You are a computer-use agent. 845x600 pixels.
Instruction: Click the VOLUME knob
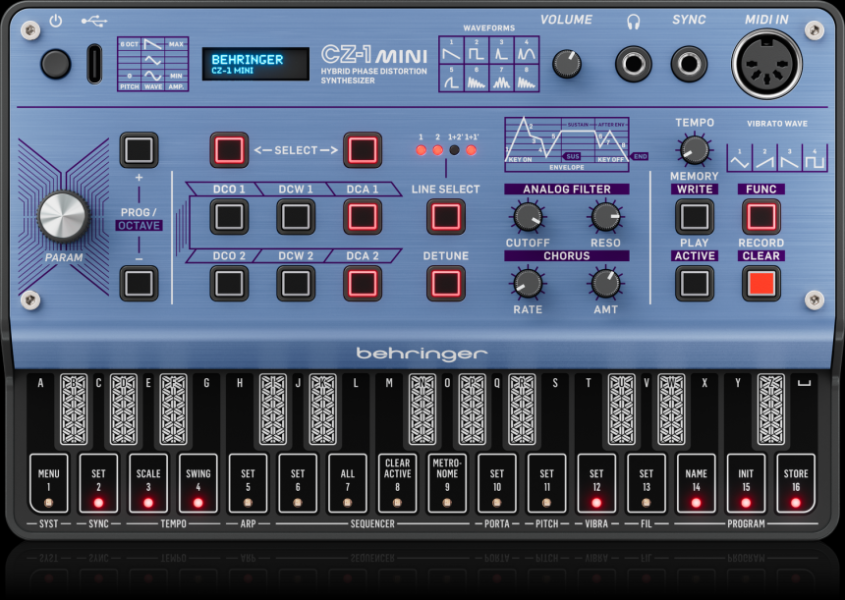(567, 65)
